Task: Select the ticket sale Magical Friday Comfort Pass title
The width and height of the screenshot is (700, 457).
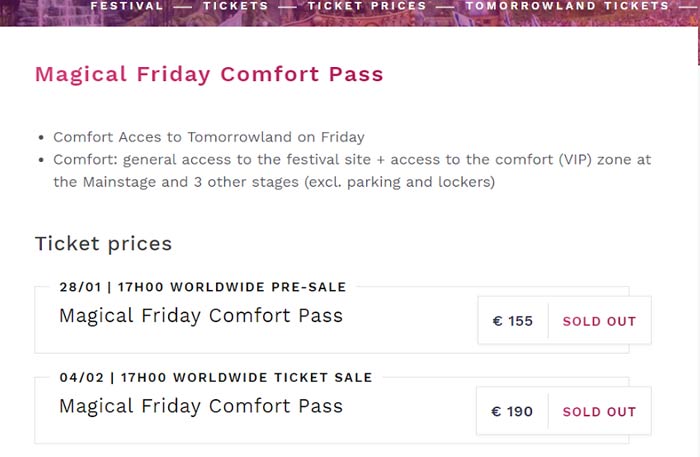Action: (200, 406)
